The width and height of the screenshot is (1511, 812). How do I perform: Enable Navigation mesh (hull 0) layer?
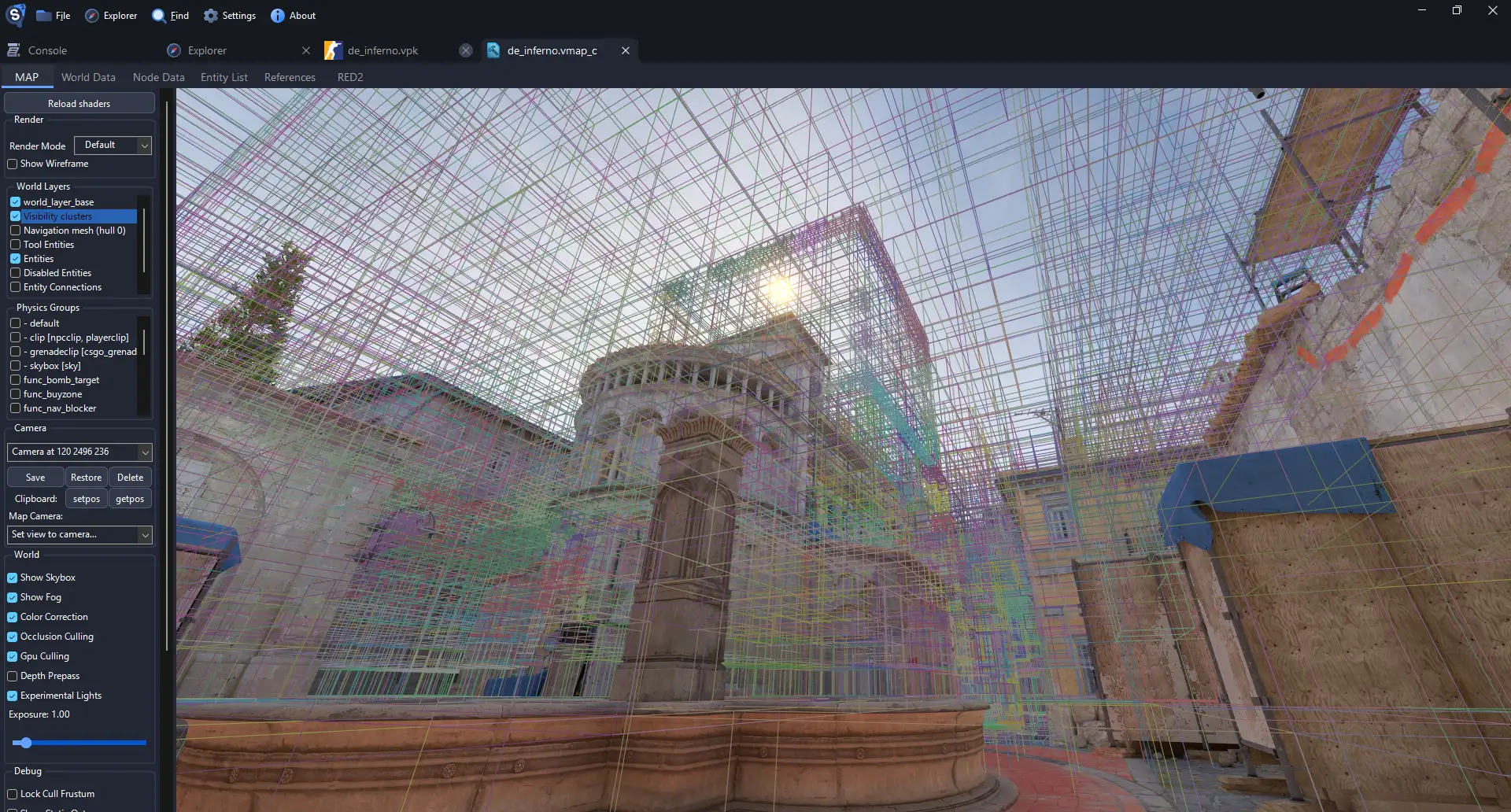15,231
